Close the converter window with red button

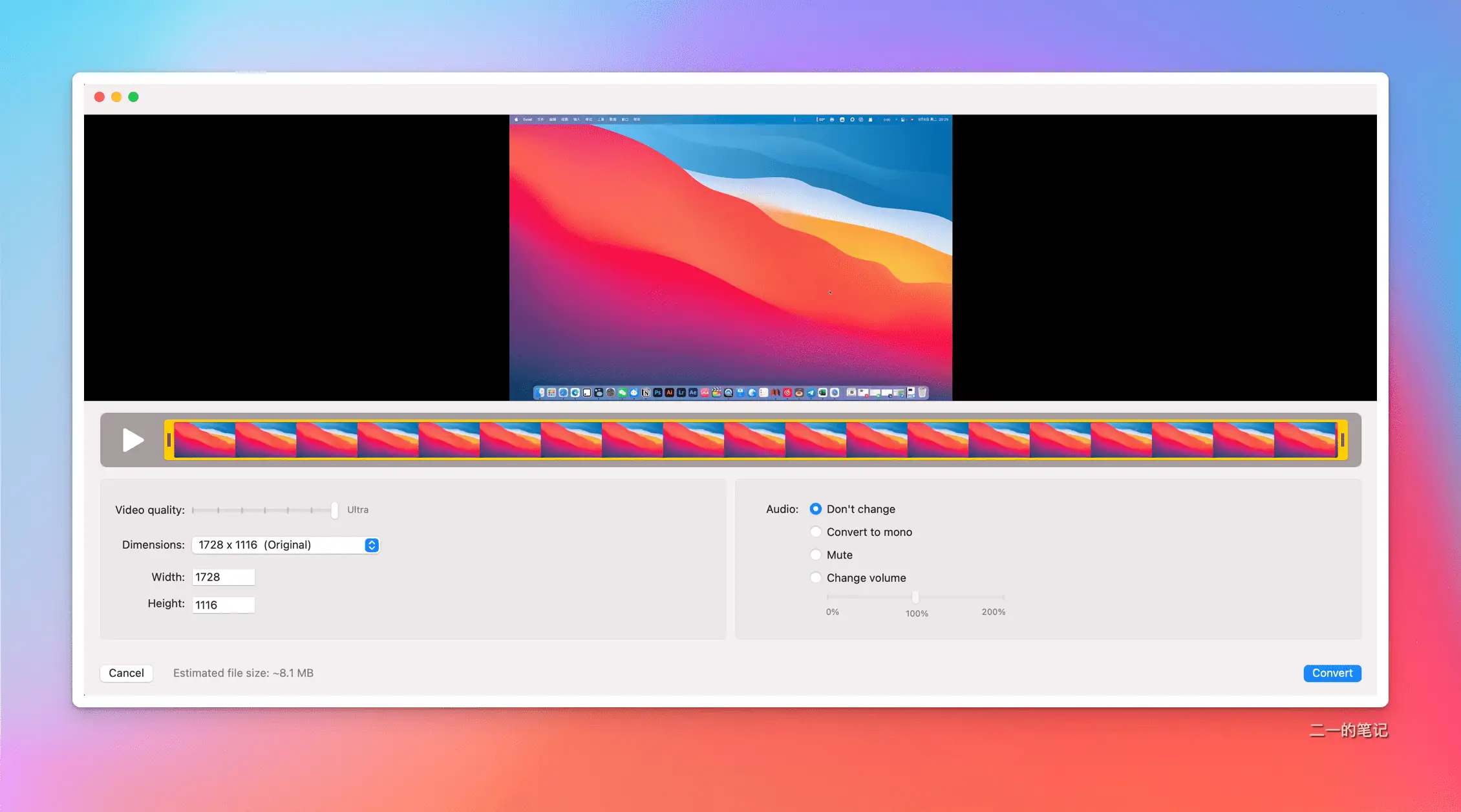click(100, 97)
